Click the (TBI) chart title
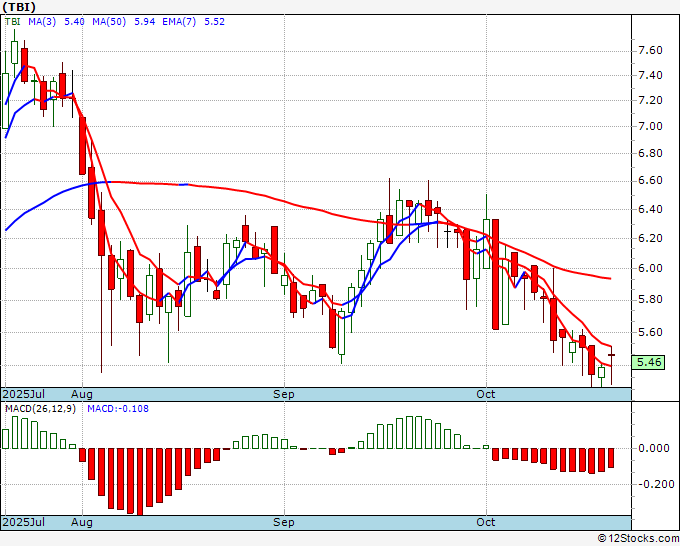The image size is (680, 546). pyautogui.click(x=19, y=7)
